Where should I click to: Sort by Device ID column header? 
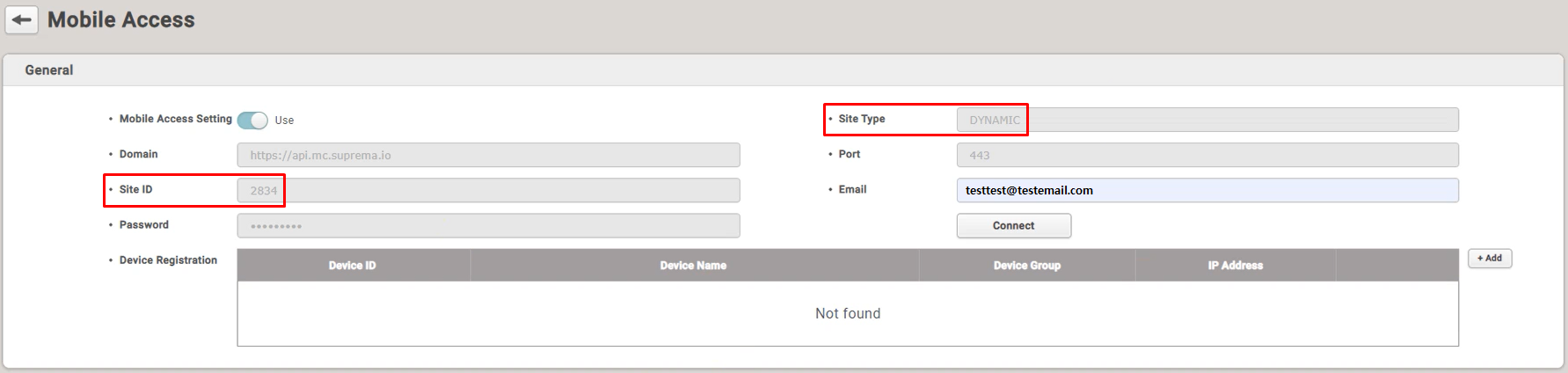(x=353, y=266)
